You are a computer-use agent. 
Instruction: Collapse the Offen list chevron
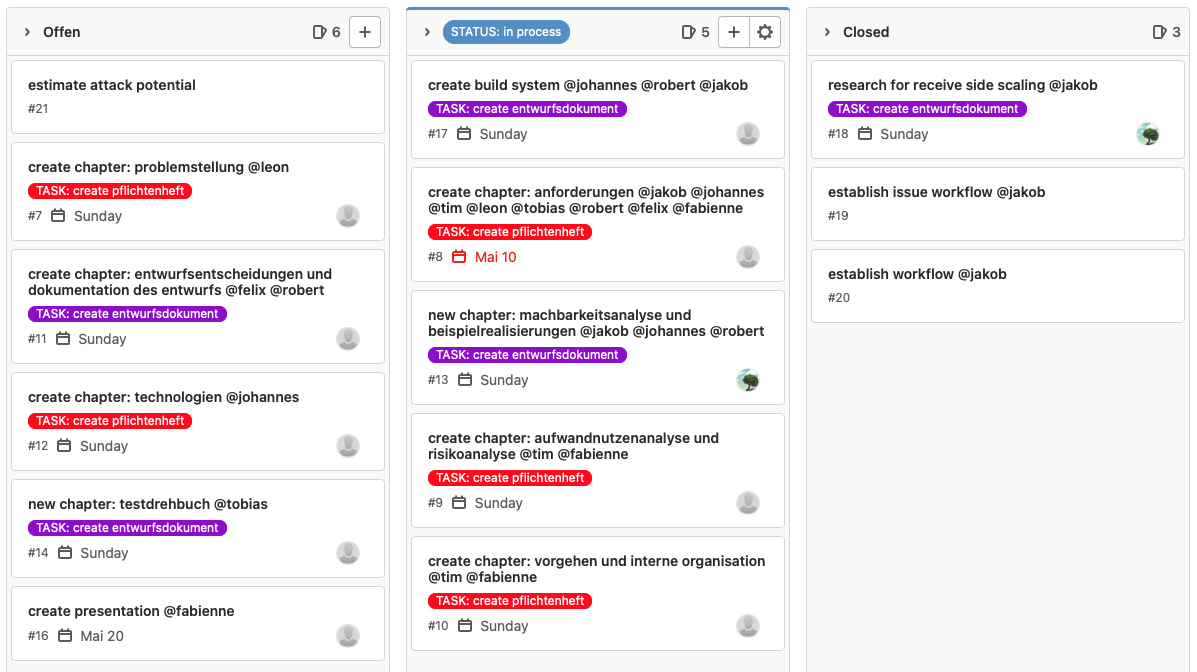pos(27,32)
